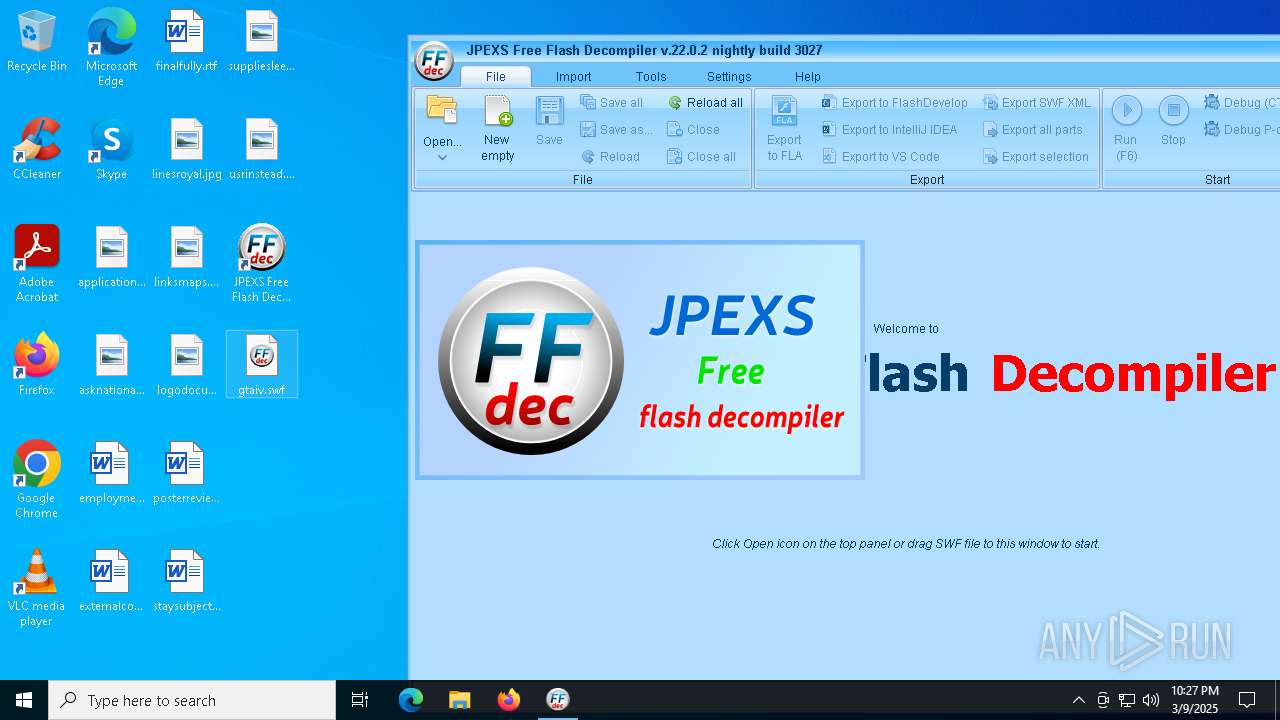Select finalfully.rtf desktop file

click(x=186, y=41)
